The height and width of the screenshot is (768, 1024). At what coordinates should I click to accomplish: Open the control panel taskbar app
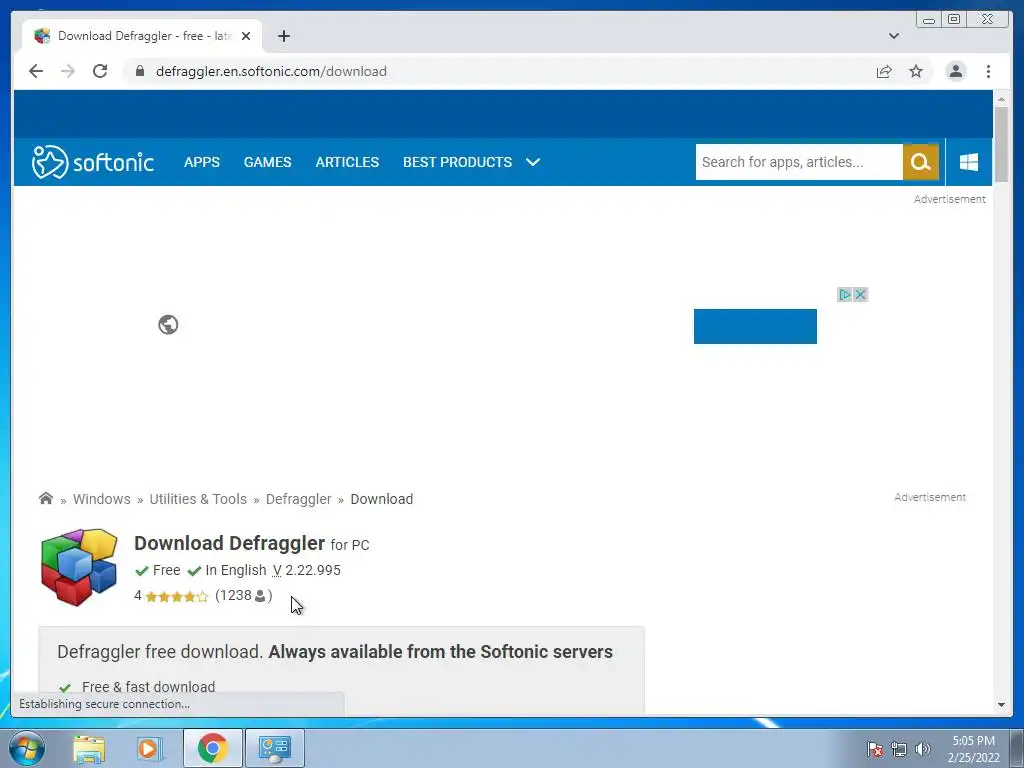[x=274, y=748]
